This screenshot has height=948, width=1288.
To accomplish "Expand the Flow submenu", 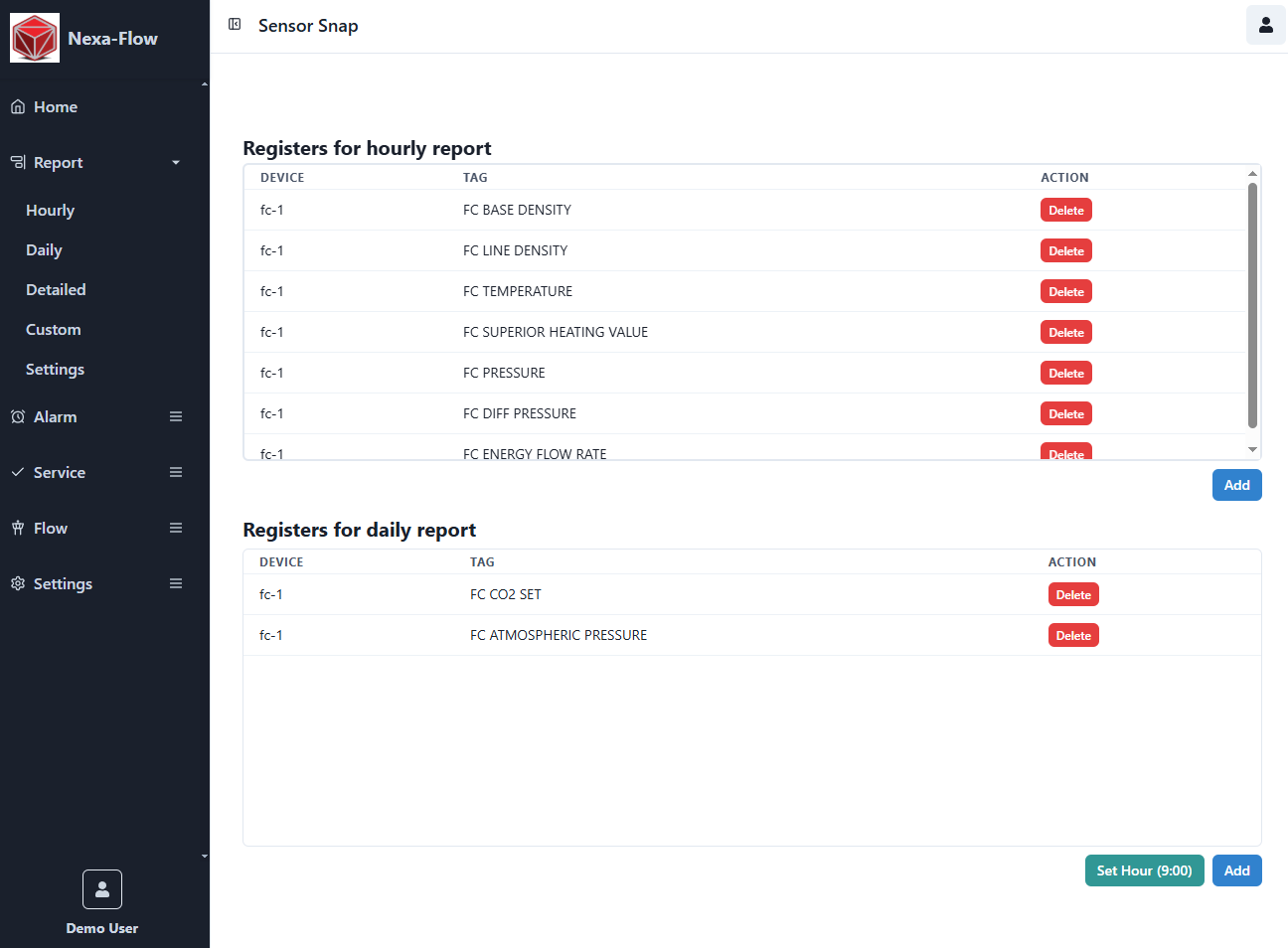I will [x=176, y=529].
